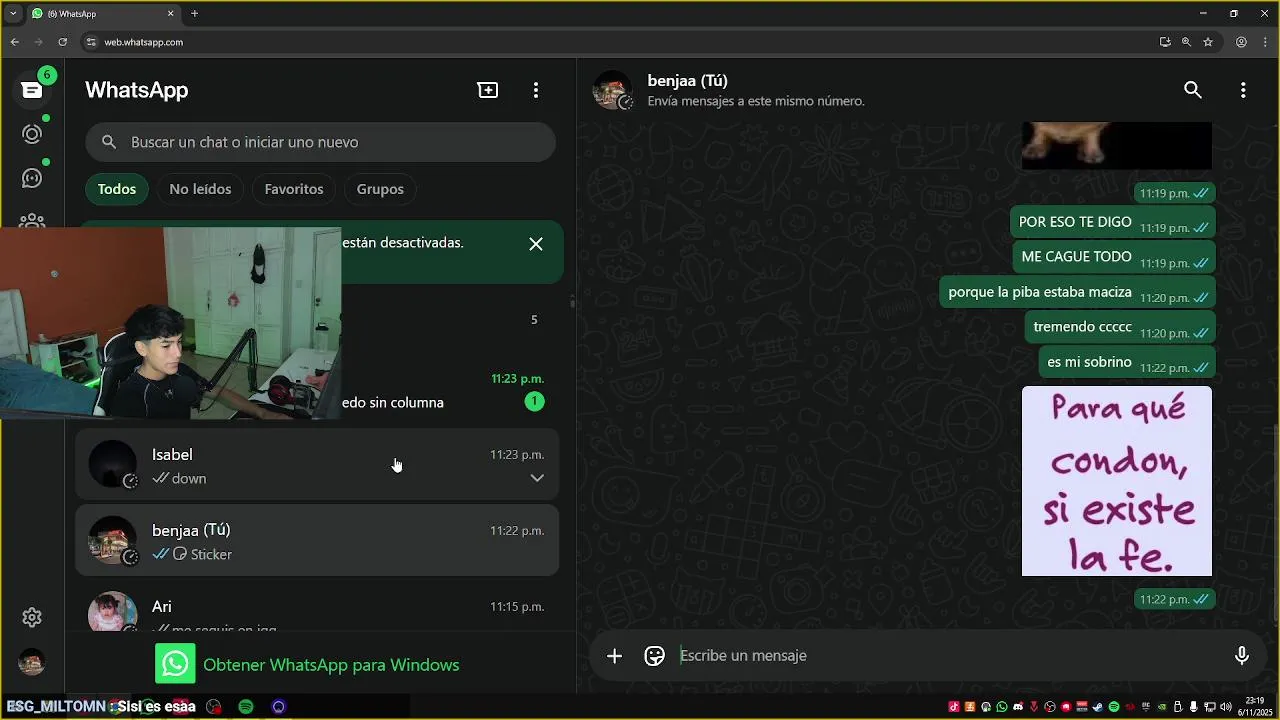Start a new chat with the plus icon

[x=488, y=90]
